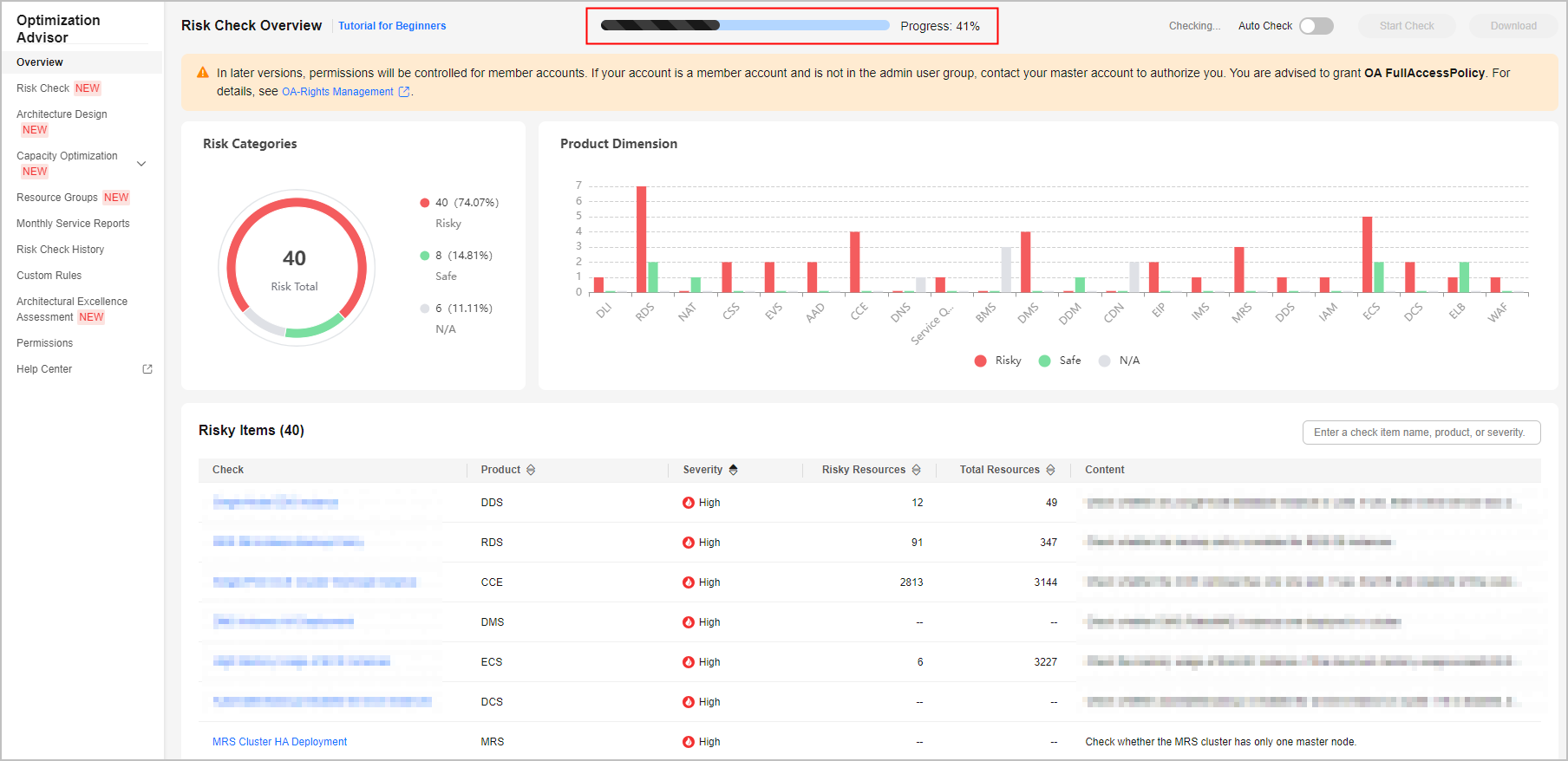
Task: Sort by the Total Resources column icon
Action: 1050,470
